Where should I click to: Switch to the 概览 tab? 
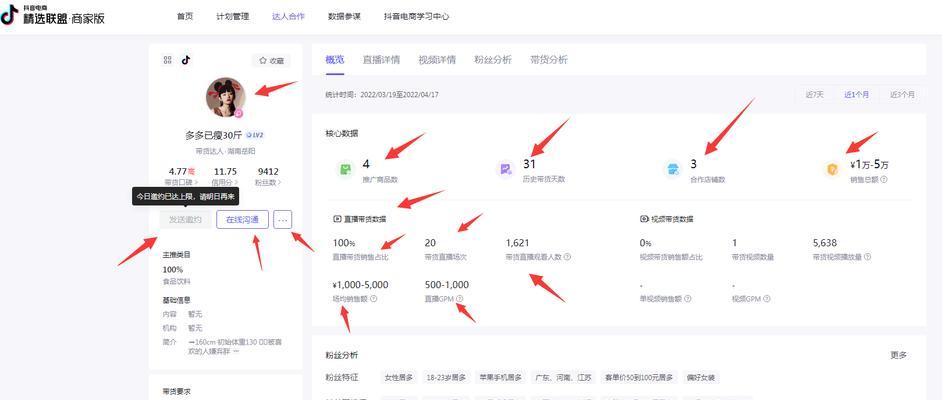335,59
